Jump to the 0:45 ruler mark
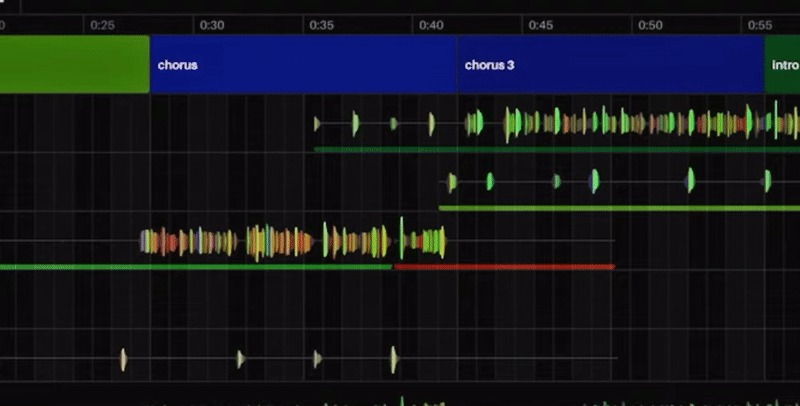This screenshot has width=800, height=406. 541,25
